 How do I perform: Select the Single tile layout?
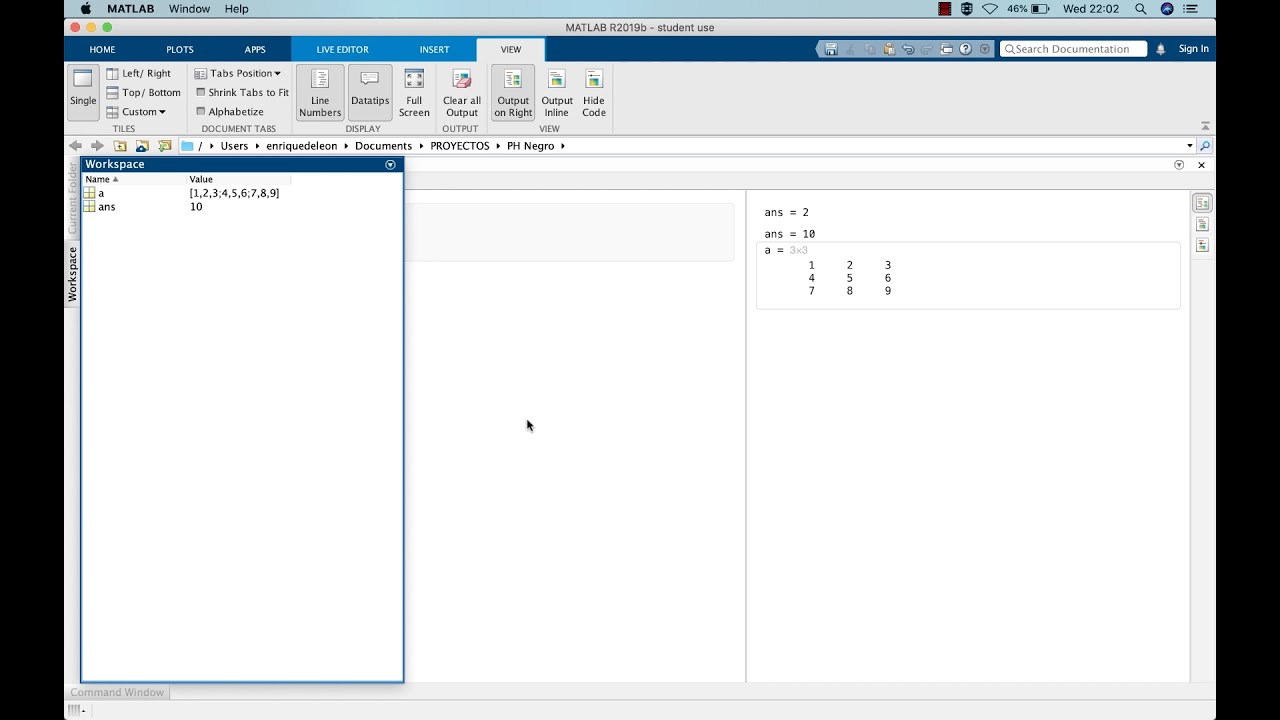83,91
